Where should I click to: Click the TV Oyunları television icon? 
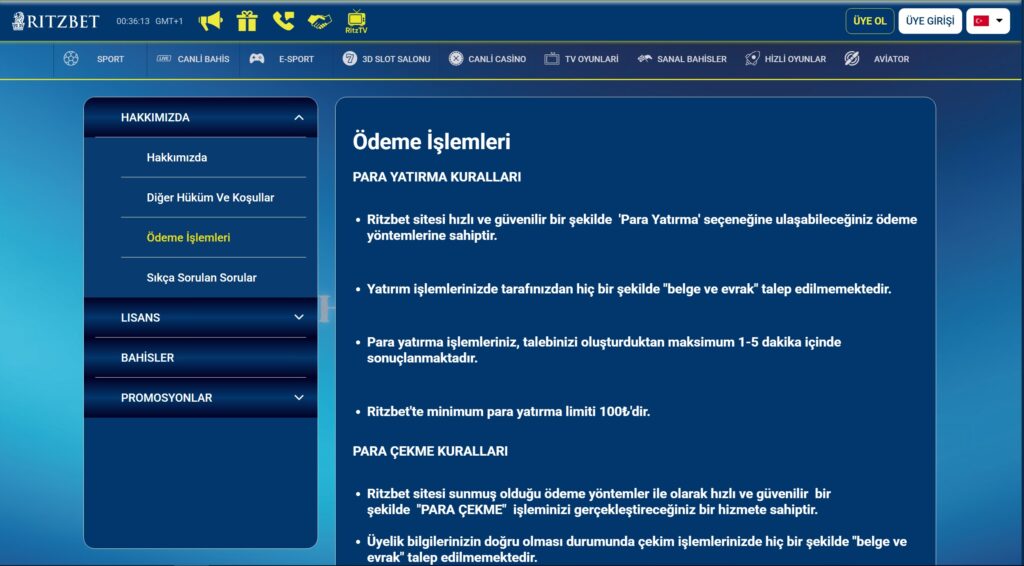point(552,59)
